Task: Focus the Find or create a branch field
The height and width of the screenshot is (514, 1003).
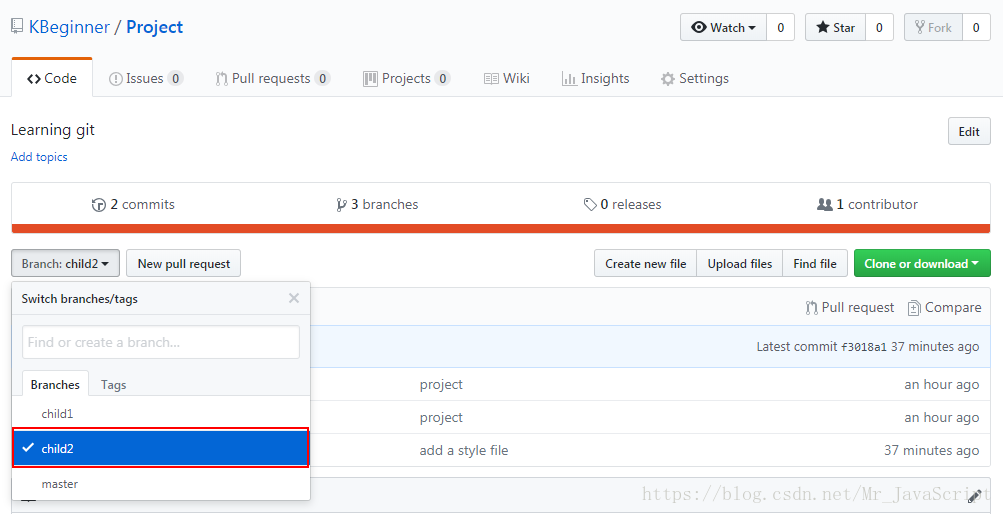Action: tap(161, 342)
